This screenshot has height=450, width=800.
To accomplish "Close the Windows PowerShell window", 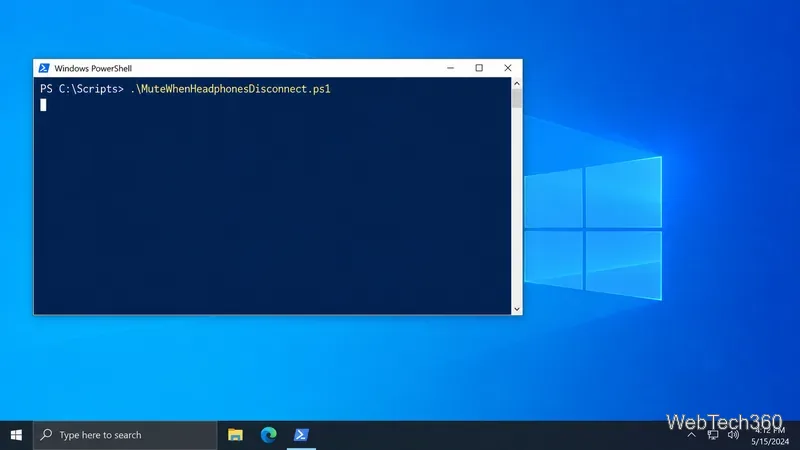I will pos(508,68).
